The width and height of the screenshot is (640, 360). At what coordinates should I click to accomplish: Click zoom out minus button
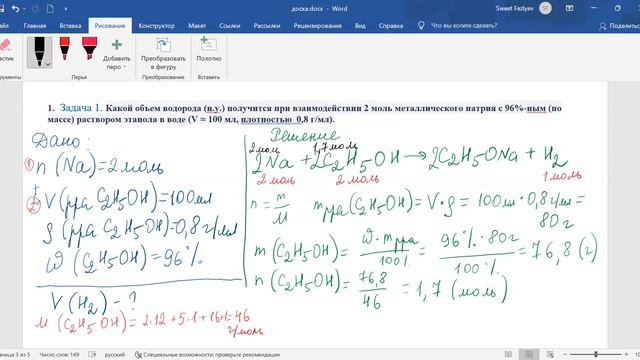point(565,354)
